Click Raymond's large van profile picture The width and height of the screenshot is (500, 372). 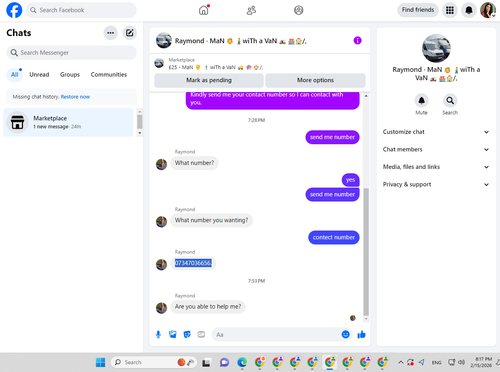[436, 48]
